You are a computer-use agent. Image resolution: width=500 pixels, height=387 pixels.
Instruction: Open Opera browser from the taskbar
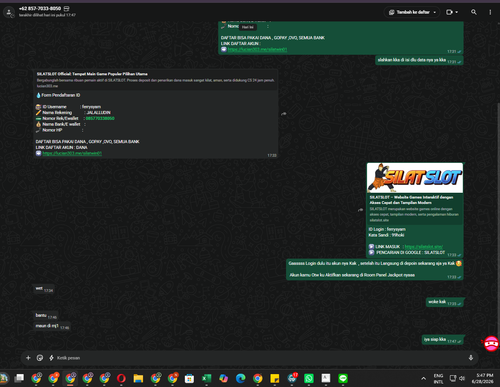tap(121, 378)
